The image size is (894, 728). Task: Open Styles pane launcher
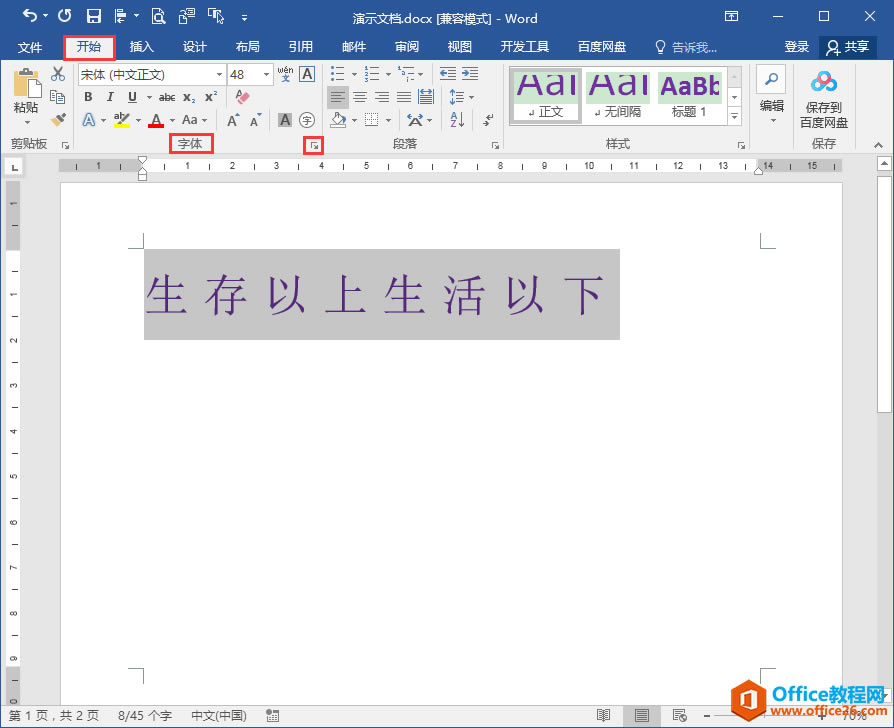(741, 146)
